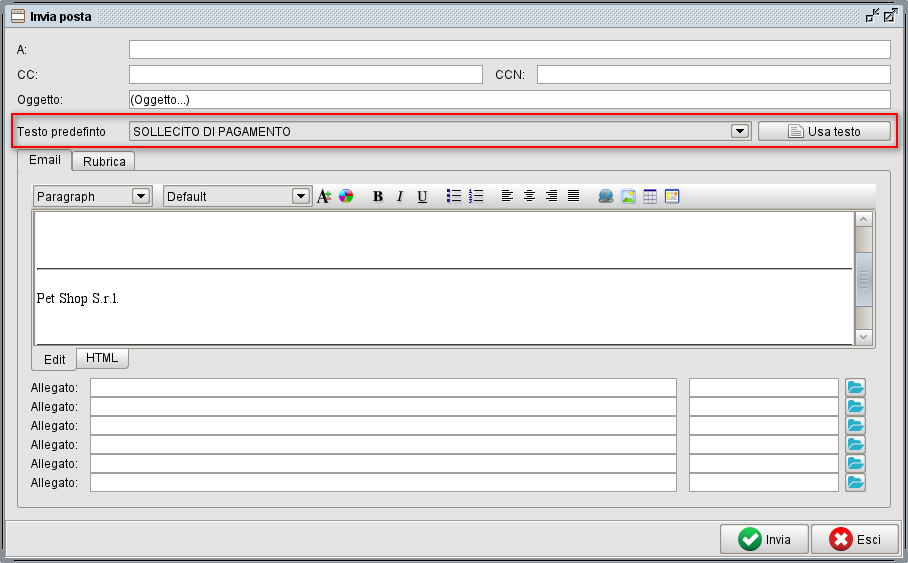Open the text color wheel picker
Screen dimensions: 908x563
click(346, 197)
